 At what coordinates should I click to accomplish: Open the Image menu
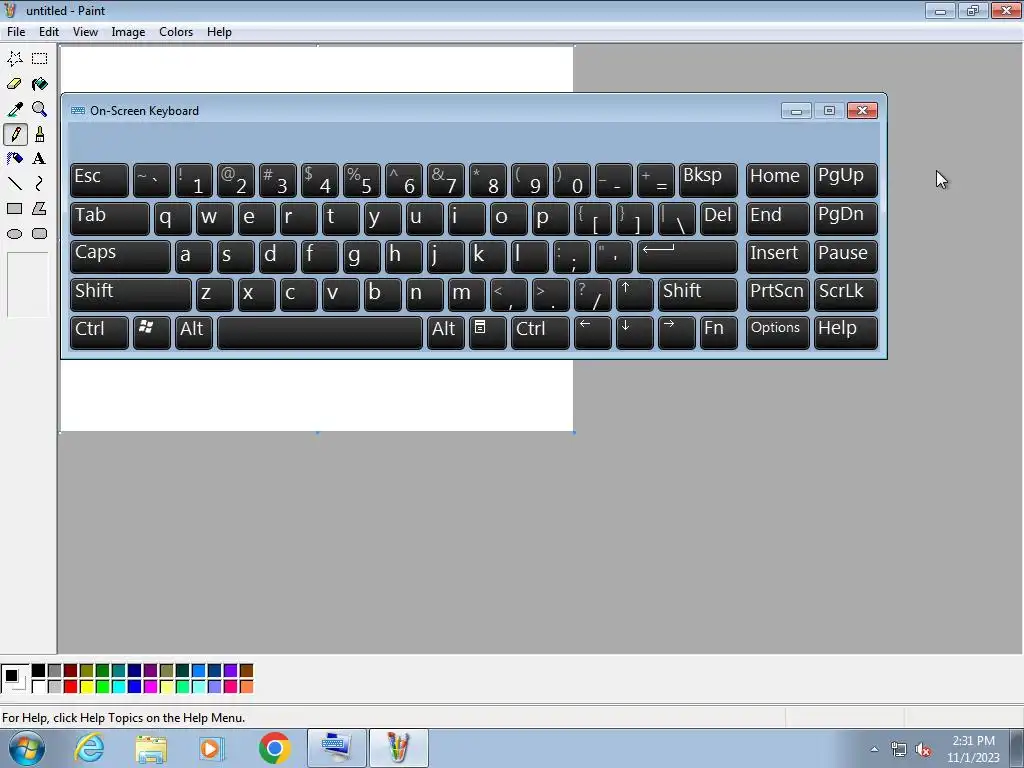point(128,32)
